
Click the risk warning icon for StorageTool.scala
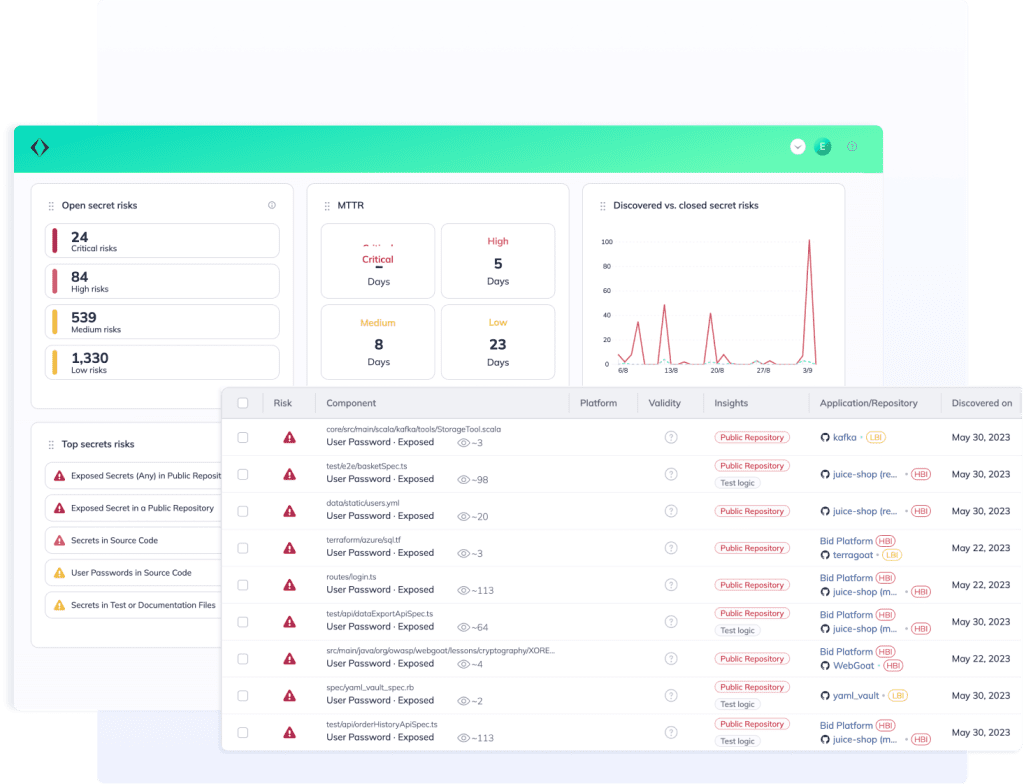[289, 437]
